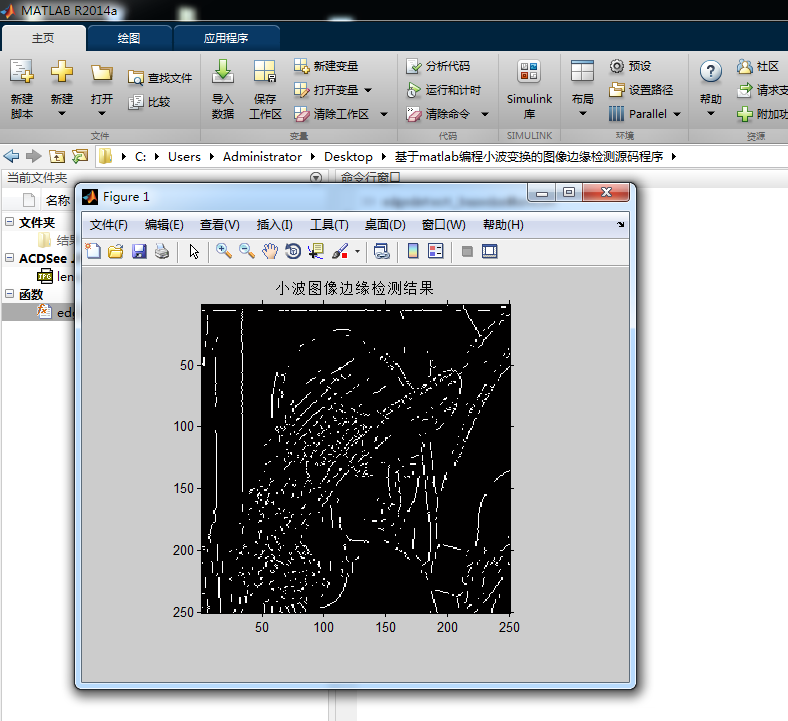The width and height of the screenshot is (788, 721).
Task: Click Run and Time (运行和计时)
Action: [443, 90]
